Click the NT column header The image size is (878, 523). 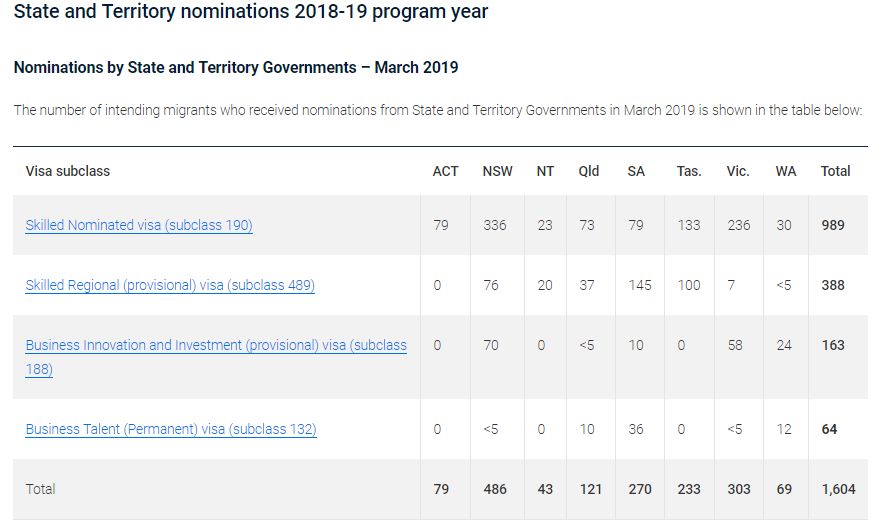545,171
